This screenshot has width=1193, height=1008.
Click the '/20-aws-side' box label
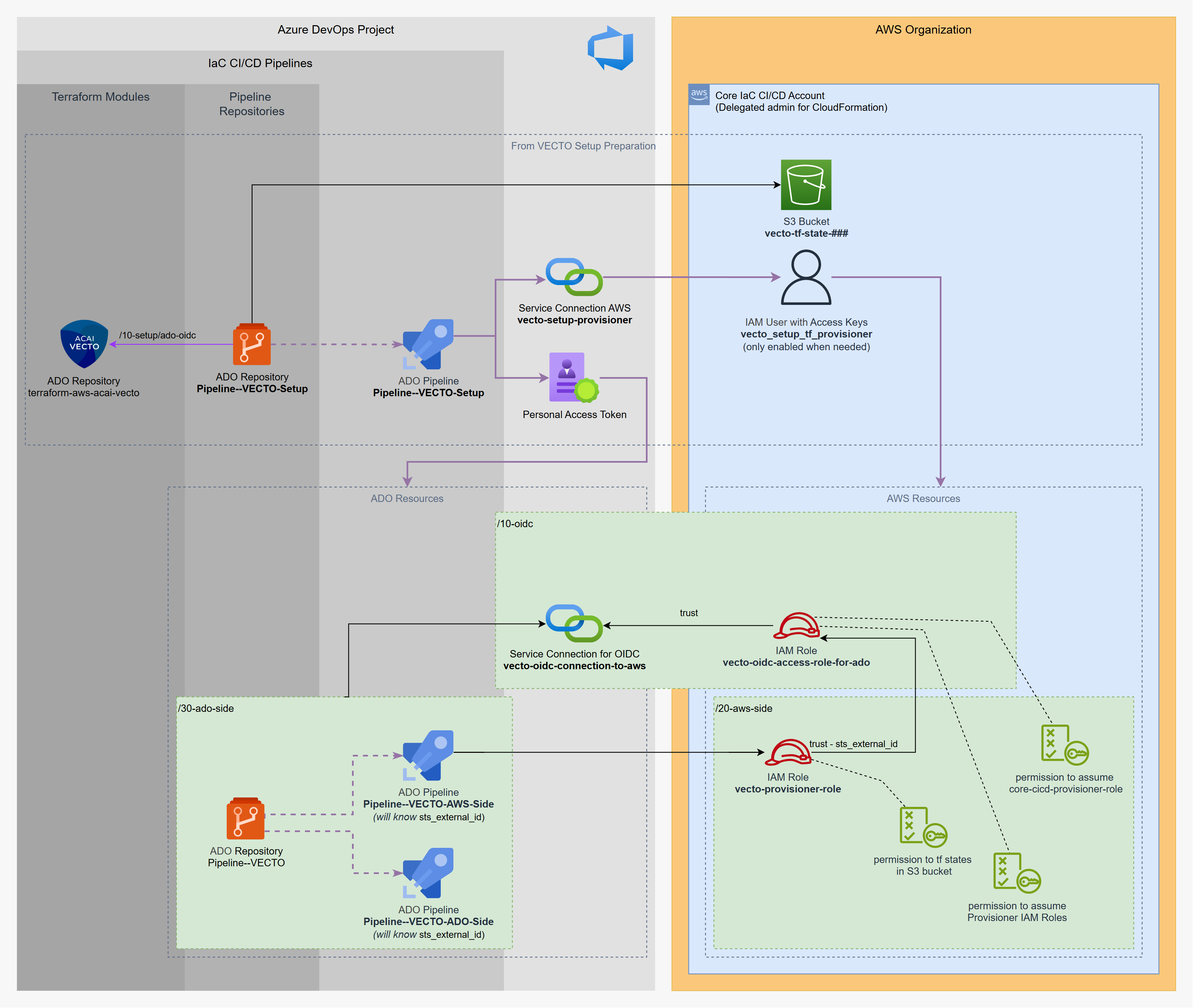point(744,708)
